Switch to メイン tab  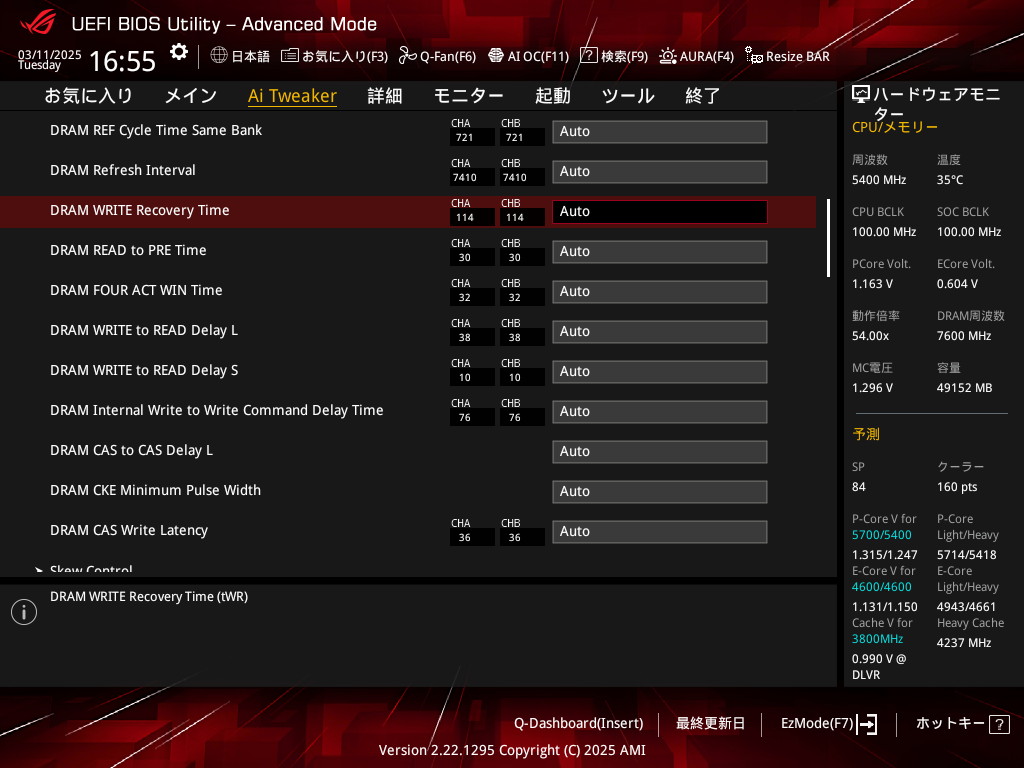pyautogui.click(x=191, y=96)
